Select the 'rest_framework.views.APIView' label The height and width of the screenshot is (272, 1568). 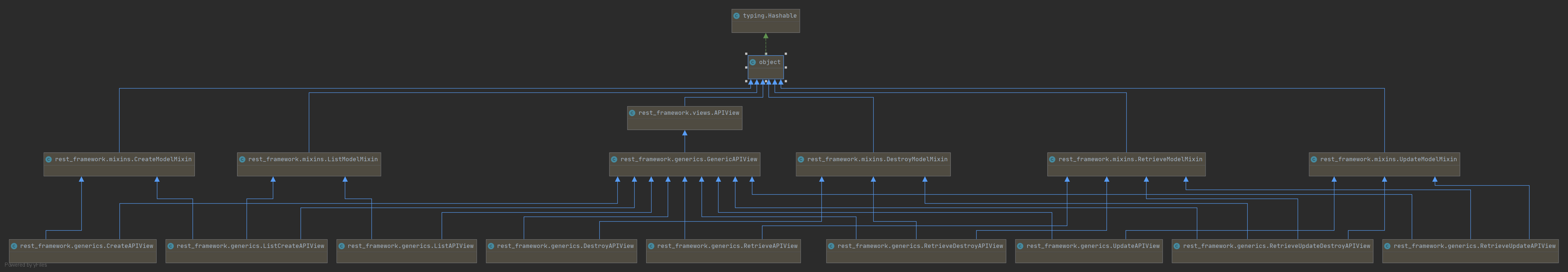(689, 113)
